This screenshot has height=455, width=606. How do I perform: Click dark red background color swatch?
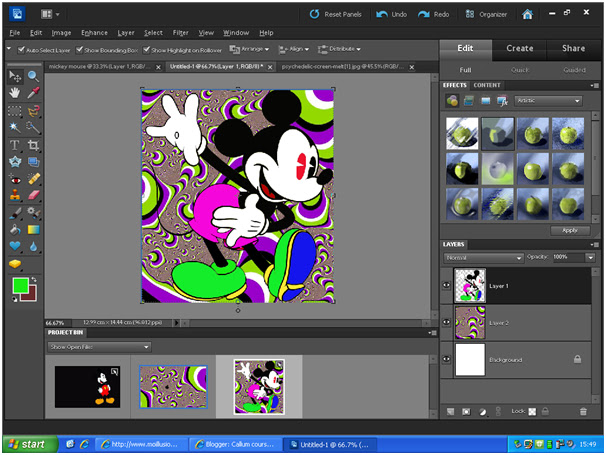pyautogui.click(x=32, y=295)
